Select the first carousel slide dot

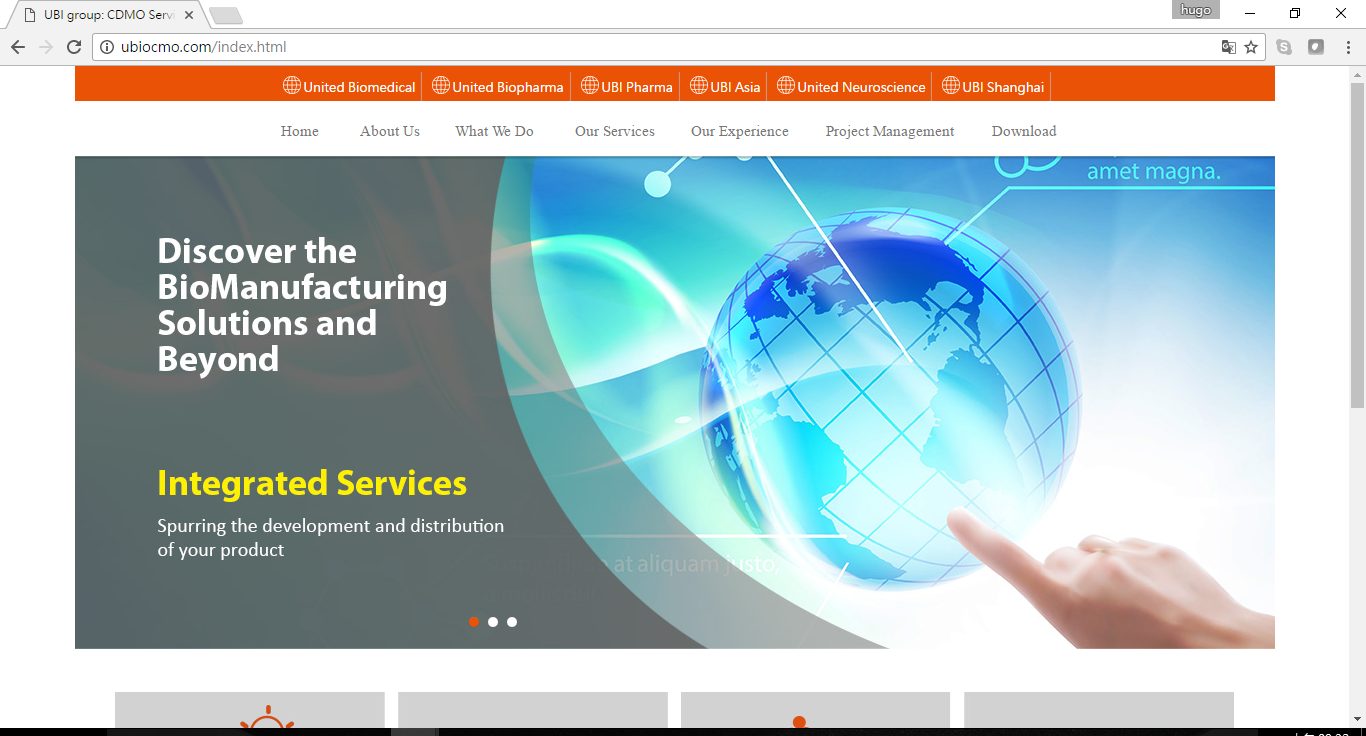coord(474,622)
